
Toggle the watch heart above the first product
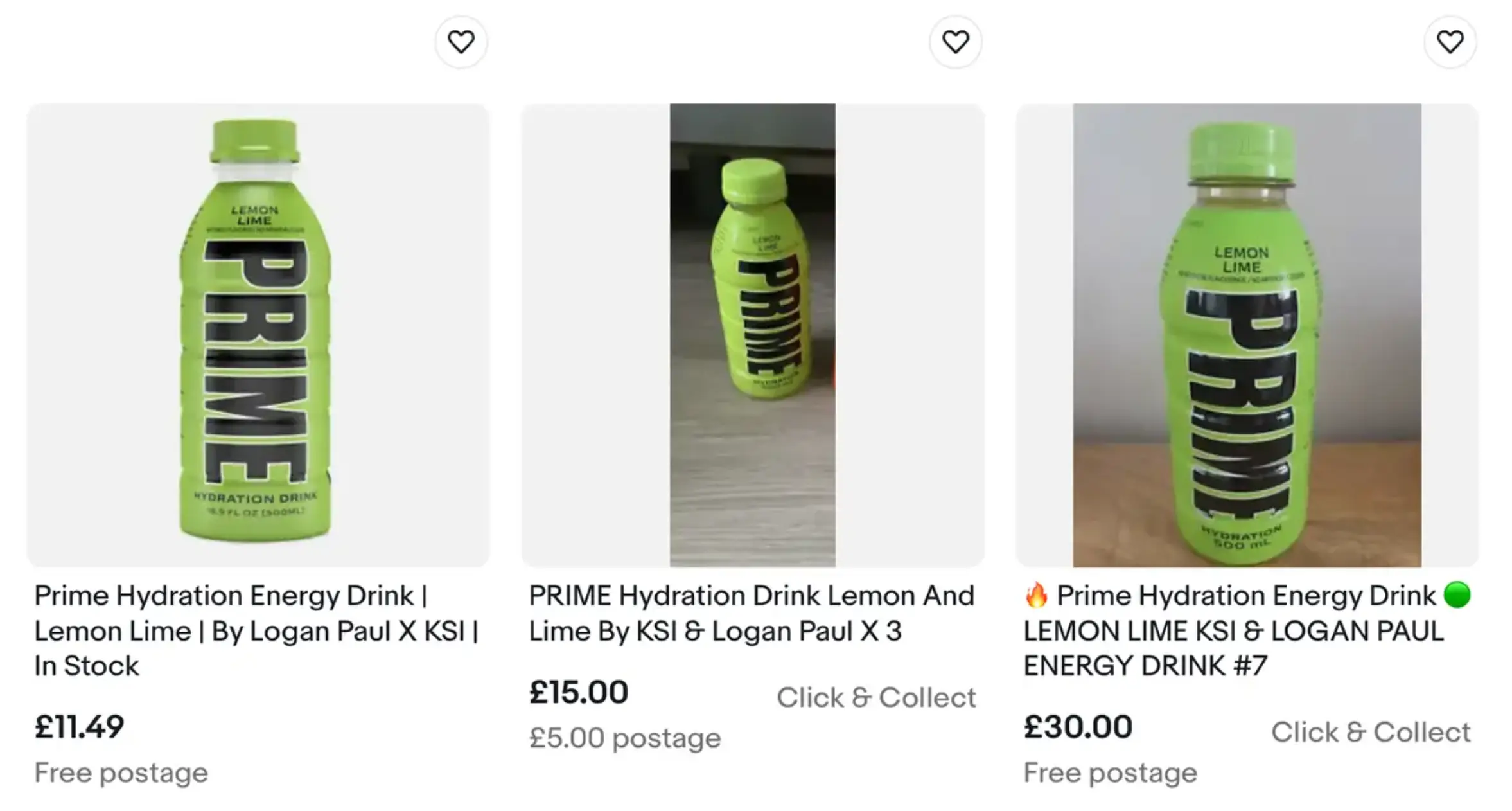[460, 40]
